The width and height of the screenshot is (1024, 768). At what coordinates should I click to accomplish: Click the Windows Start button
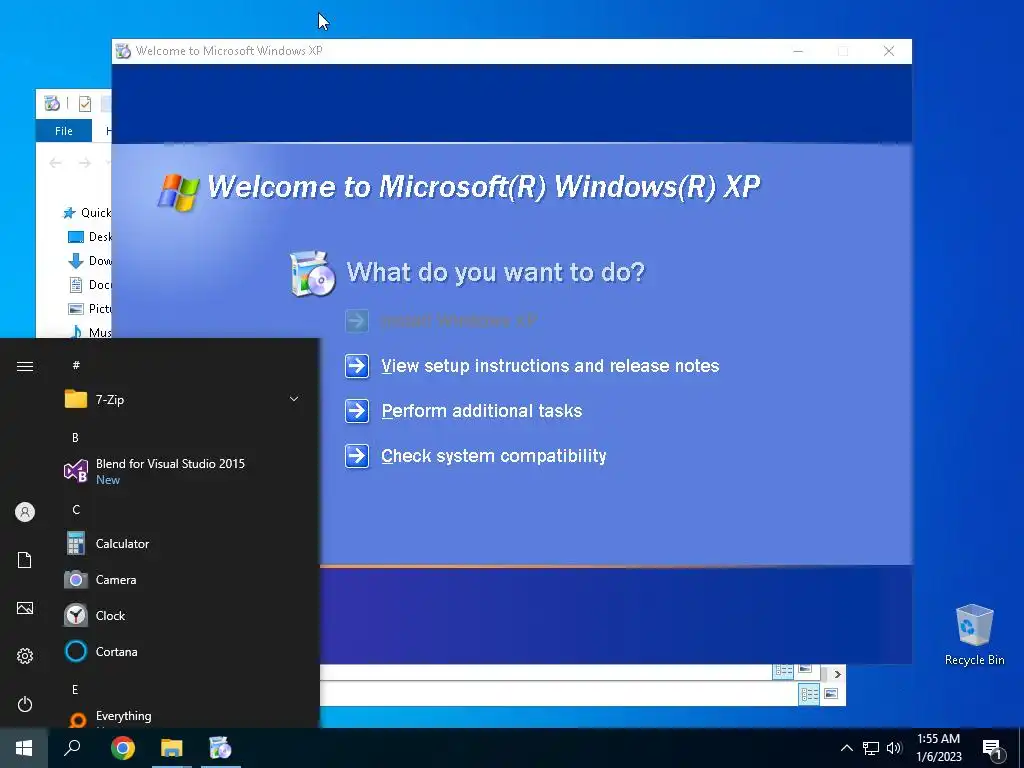(24, 748)
